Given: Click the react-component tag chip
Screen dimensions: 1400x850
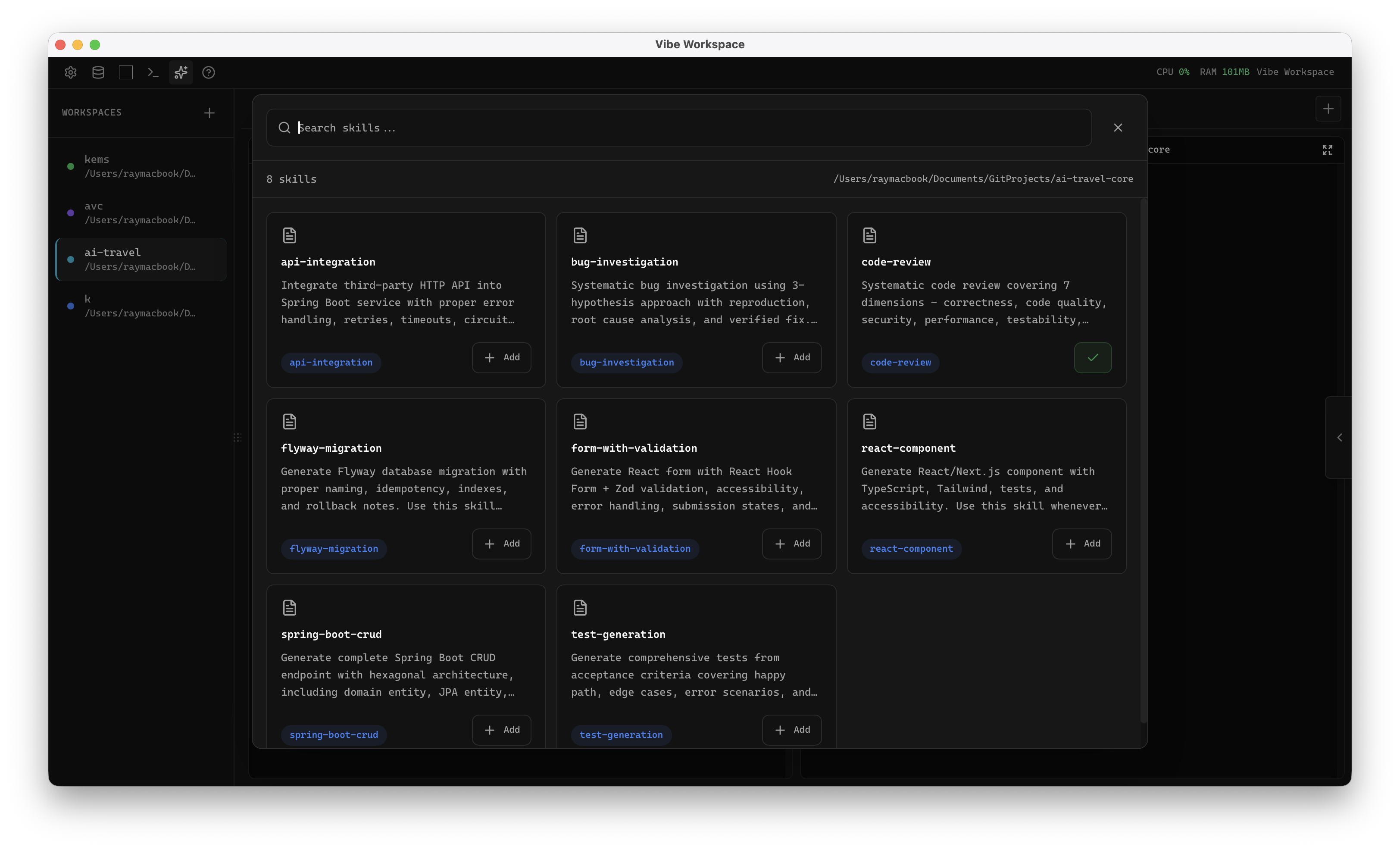Looking at the screenshot, I should pyautogui.click(x=911, y=549).
